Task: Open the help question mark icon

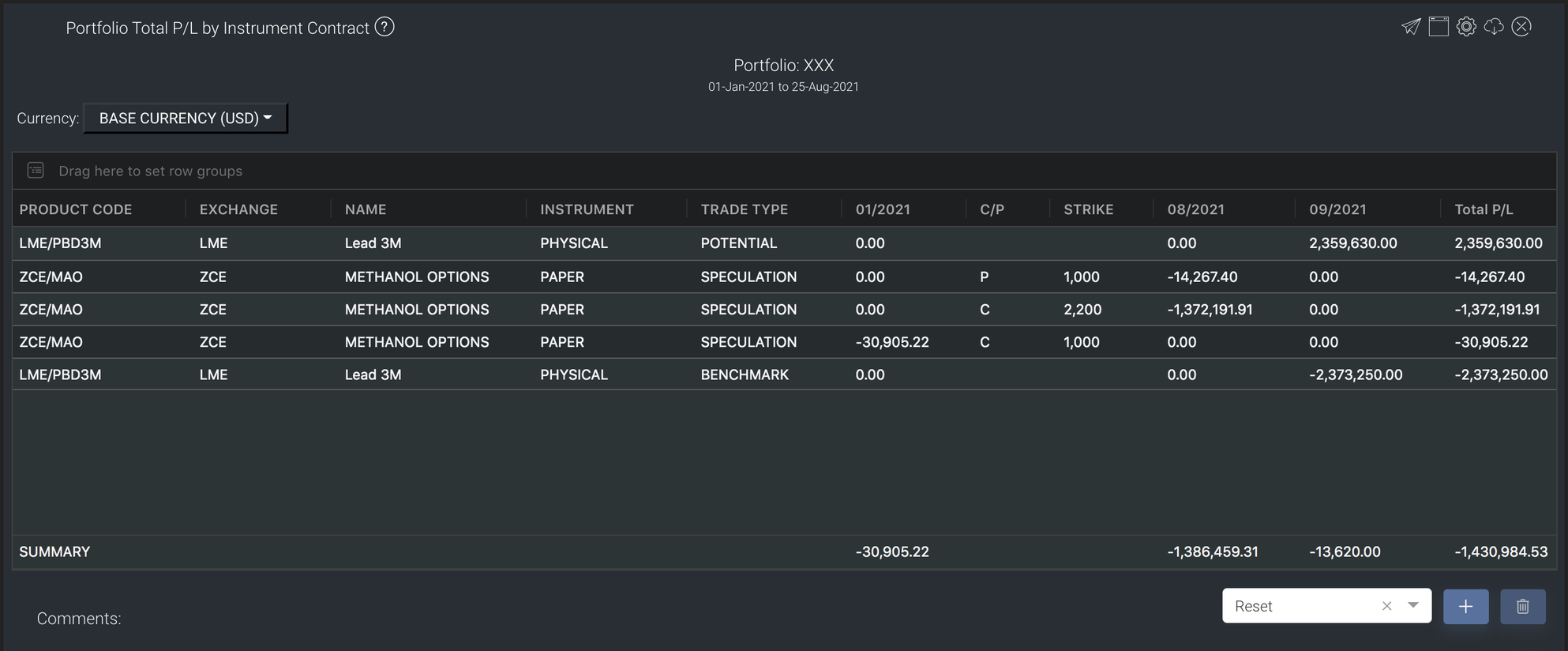Action: point(384,27)
